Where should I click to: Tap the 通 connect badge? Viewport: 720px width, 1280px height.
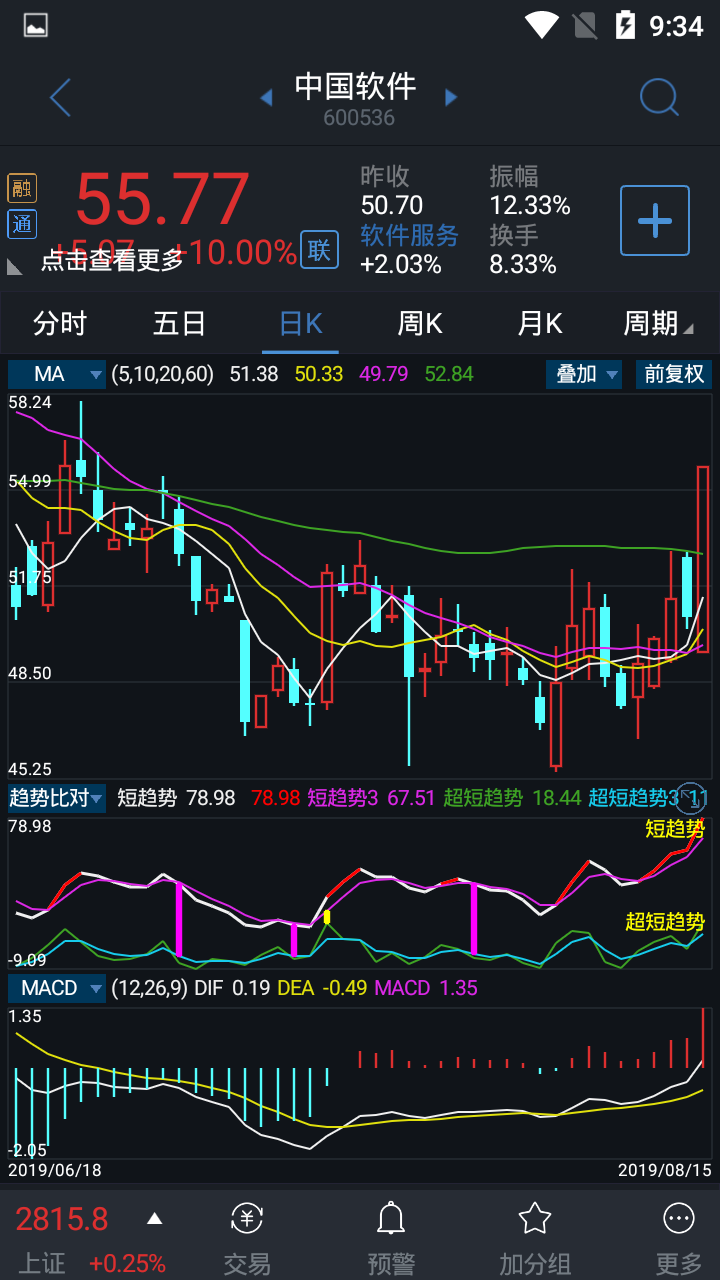click(22, 224)
